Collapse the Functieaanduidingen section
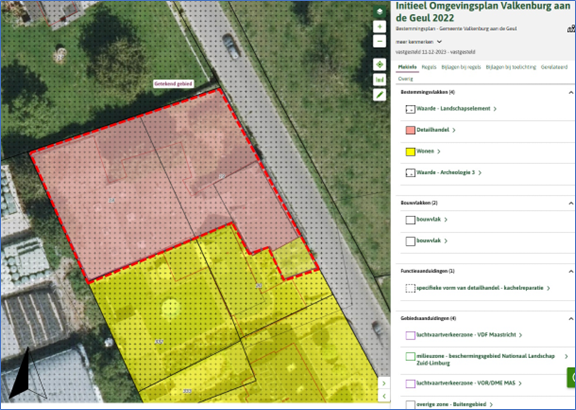Image resolution: width=576 pixels, height=410 pixels. (x=570, y=271)
